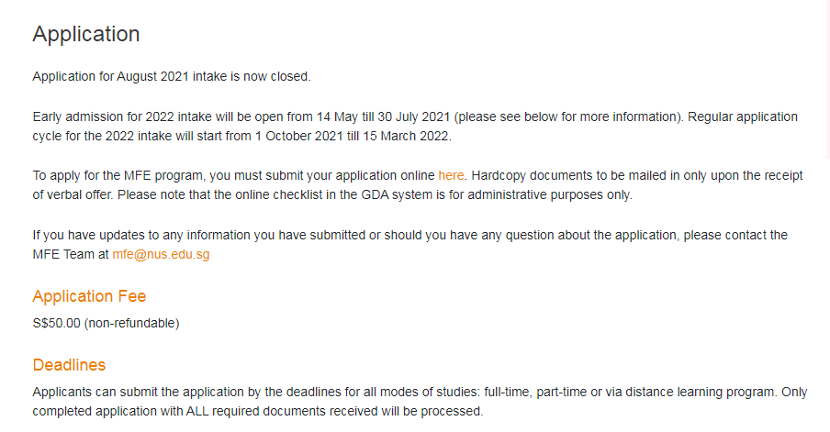The image size is (830, 432).
Task: Open the online application 'here' link
Action: (x=450, y=175)
